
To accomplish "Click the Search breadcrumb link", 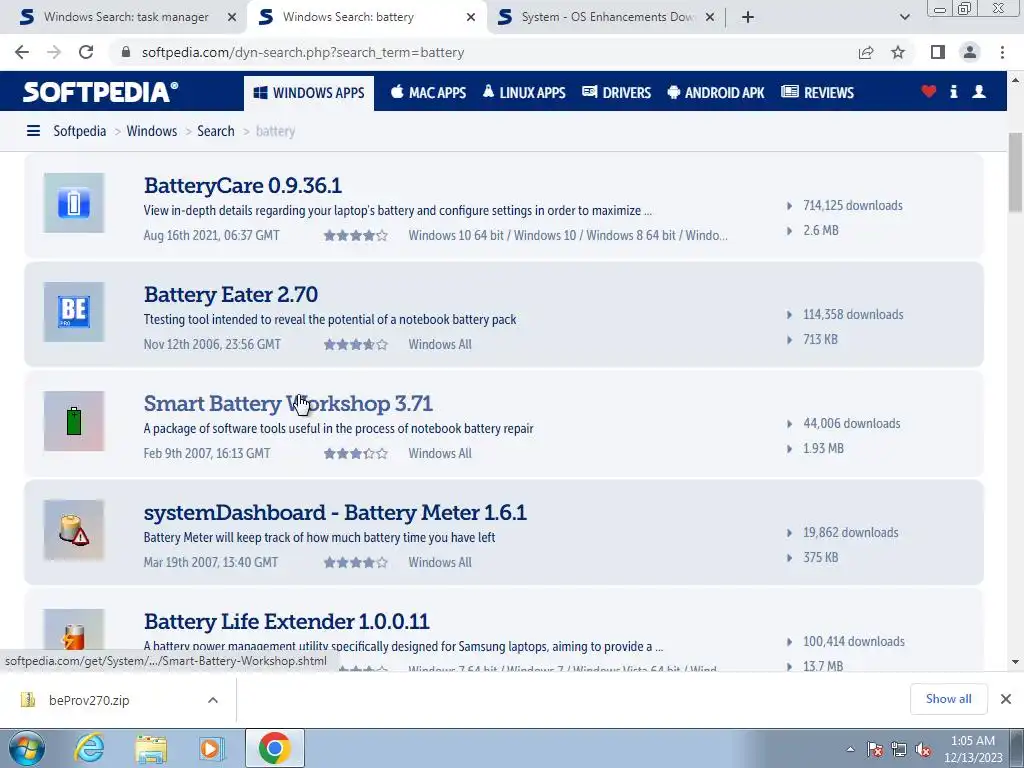I will point(216,131).
